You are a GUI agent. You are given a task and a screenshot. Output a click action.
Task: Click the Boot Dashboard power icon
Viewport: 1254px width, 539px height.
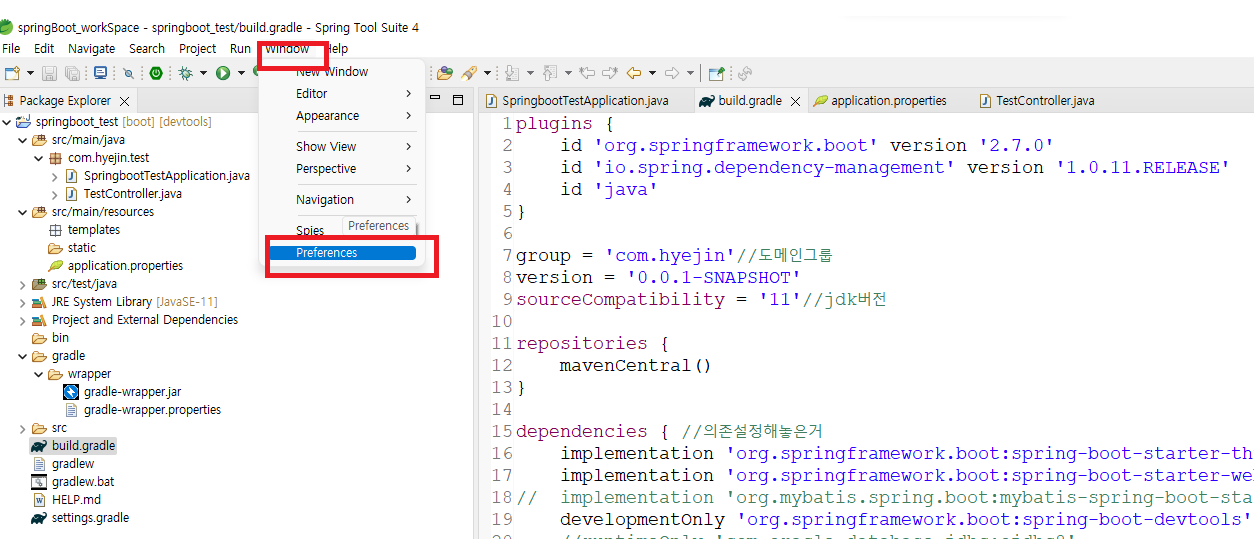[x=156, y=73]
